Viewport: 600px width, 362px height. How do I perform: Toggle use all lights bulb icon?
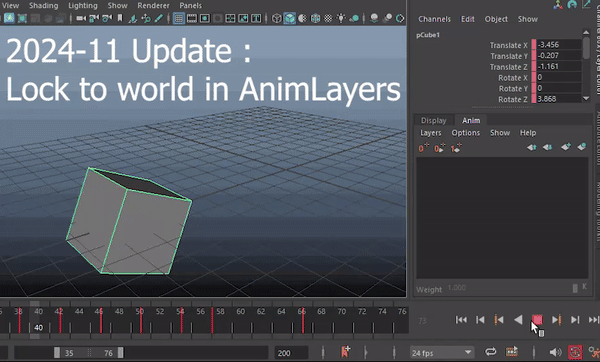pos(341,18)
